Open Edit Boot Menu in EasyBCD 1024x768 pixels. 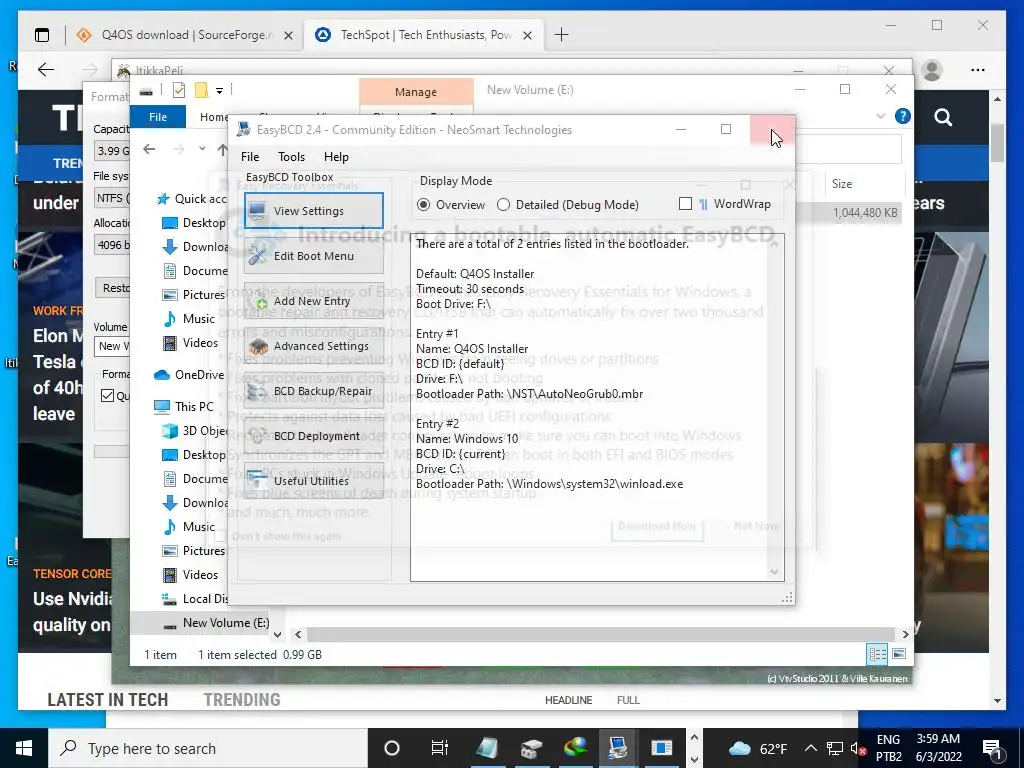pos(313,256)
